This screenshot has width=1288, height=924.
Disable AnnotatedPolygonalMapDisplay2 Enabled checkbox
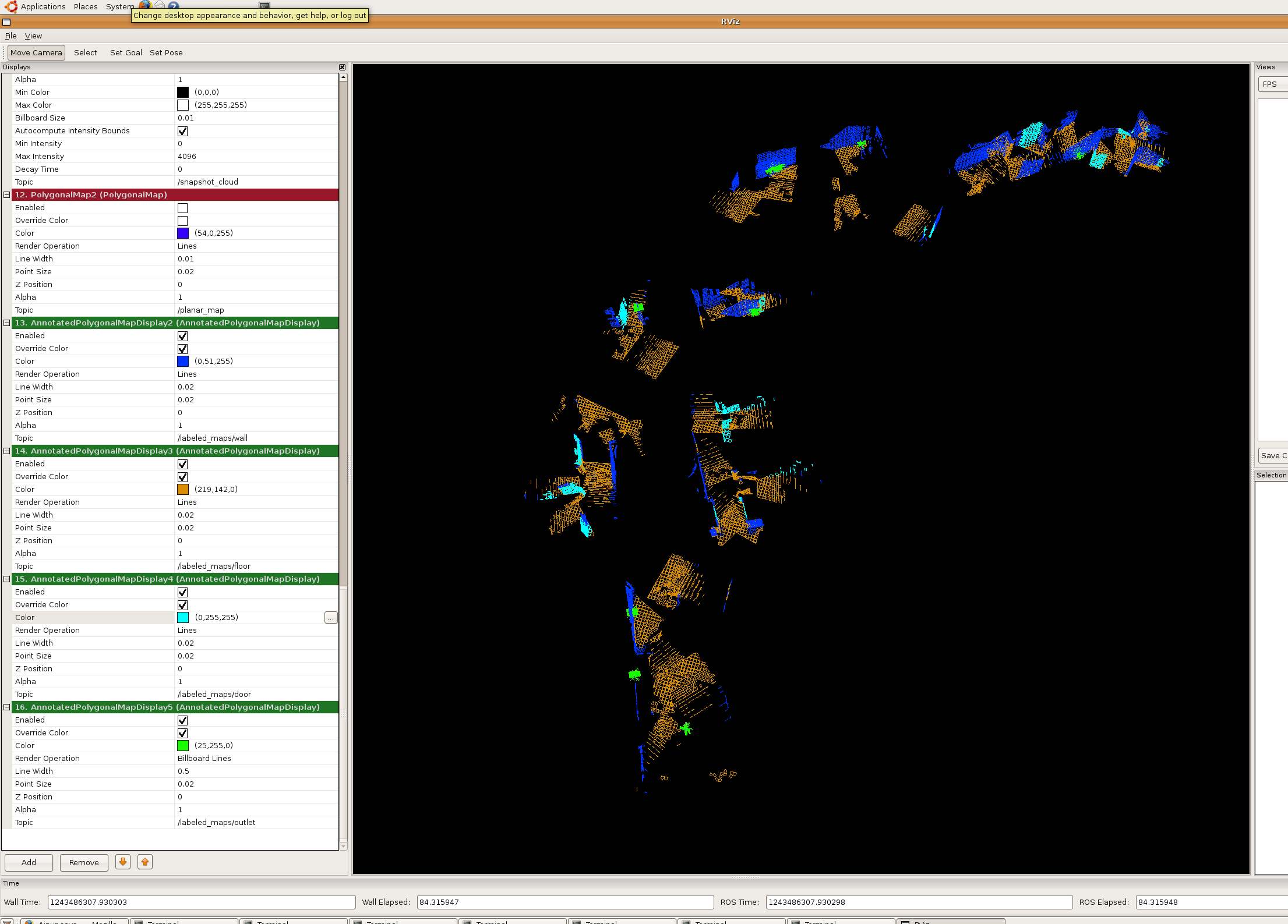(182, 336)
